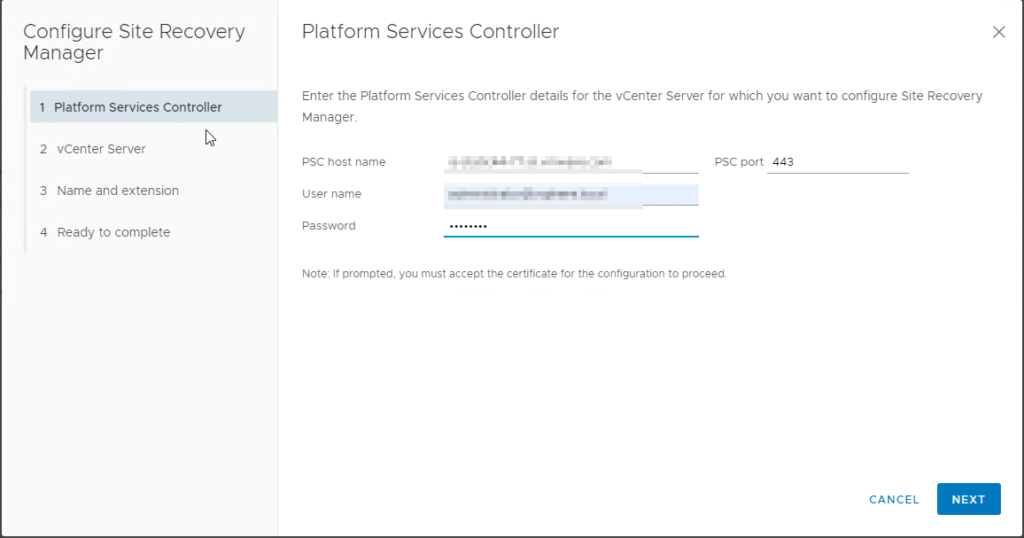Open the Name and extension step
This screenshot has height=538, width=1024.
point(117,191)
